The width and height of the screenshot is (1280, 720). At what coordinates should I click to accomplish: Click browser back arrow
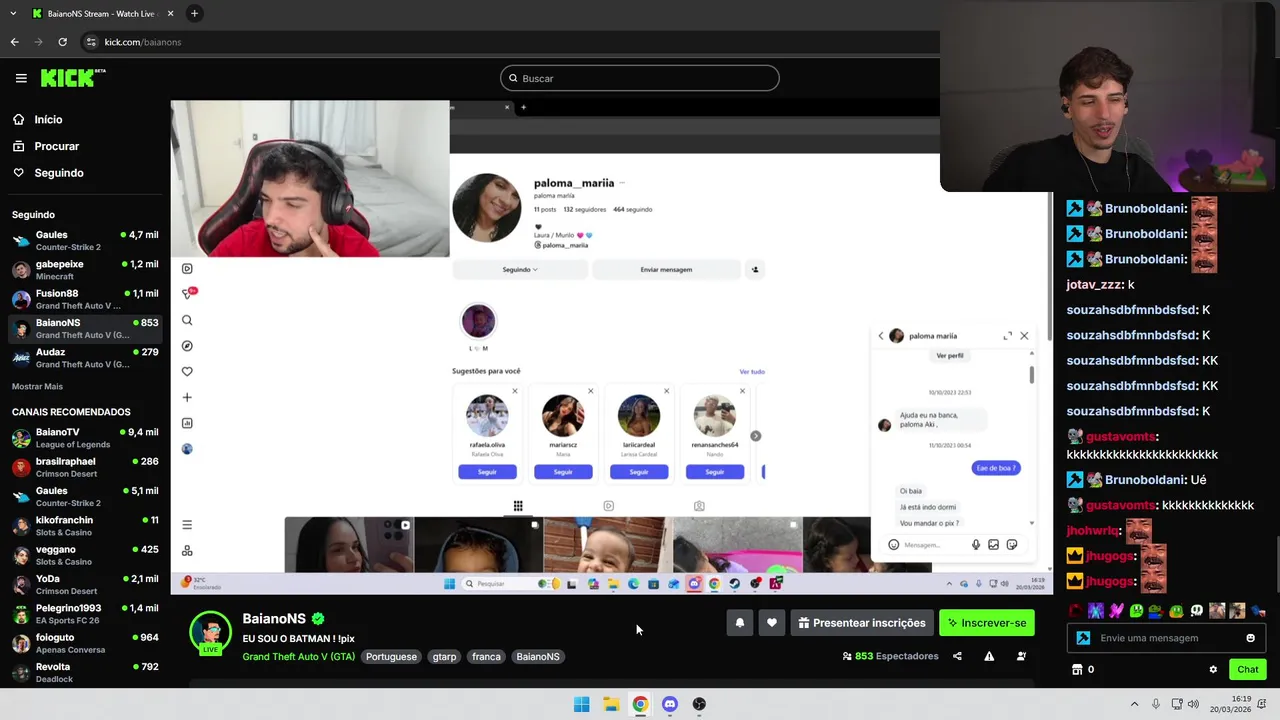[14, 42]
